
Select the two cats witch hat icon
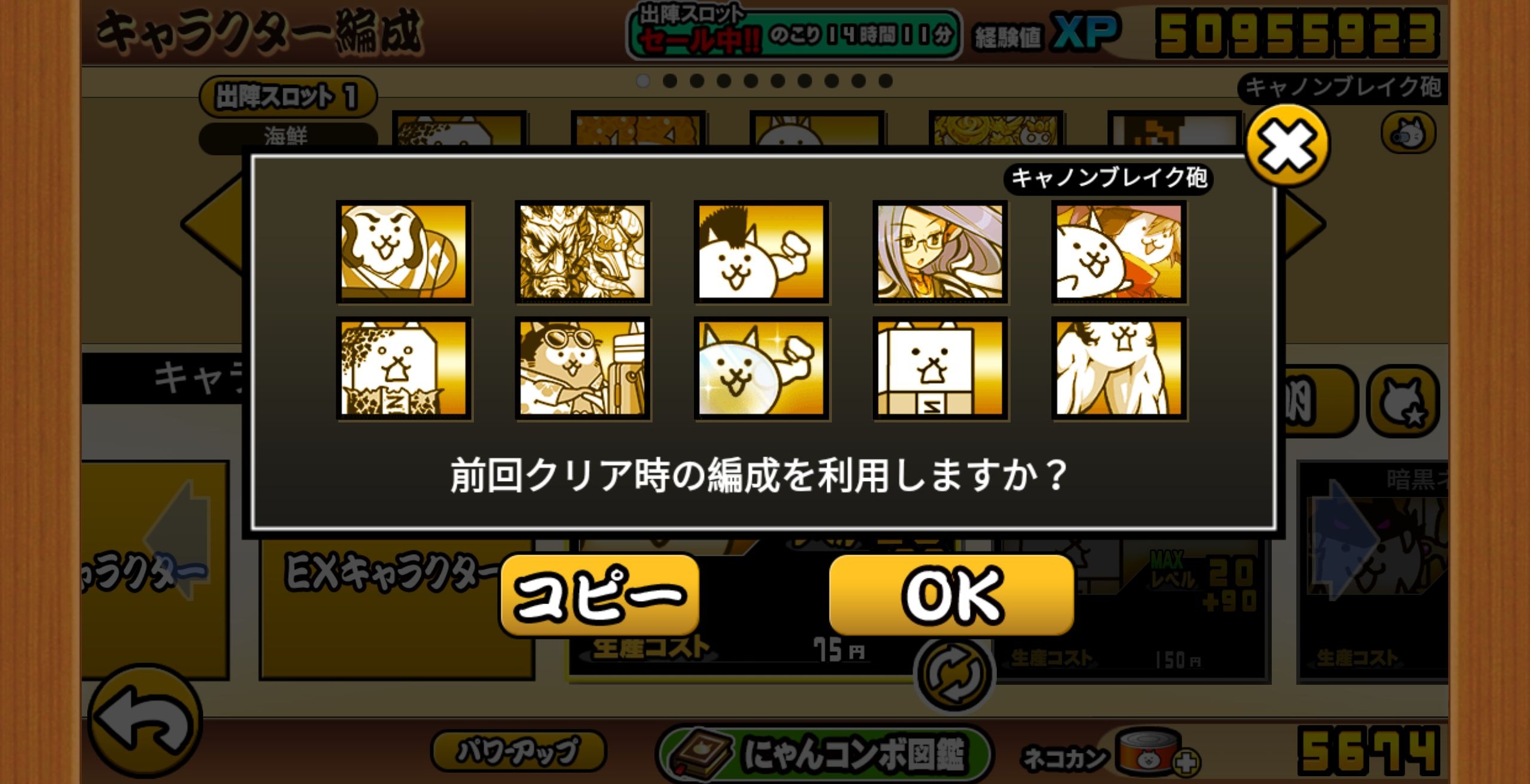(1119, 252)
